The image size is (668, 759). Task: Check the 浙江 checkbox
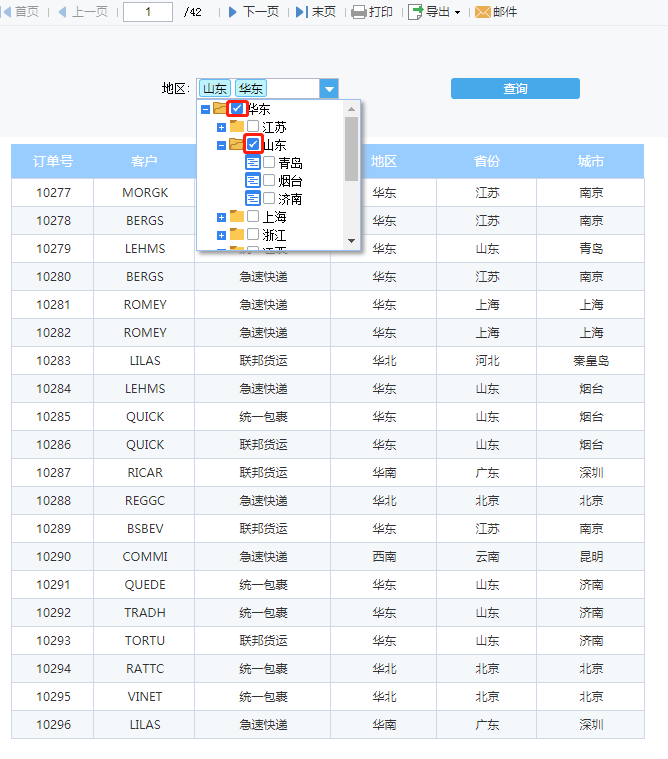pos(253,234)
